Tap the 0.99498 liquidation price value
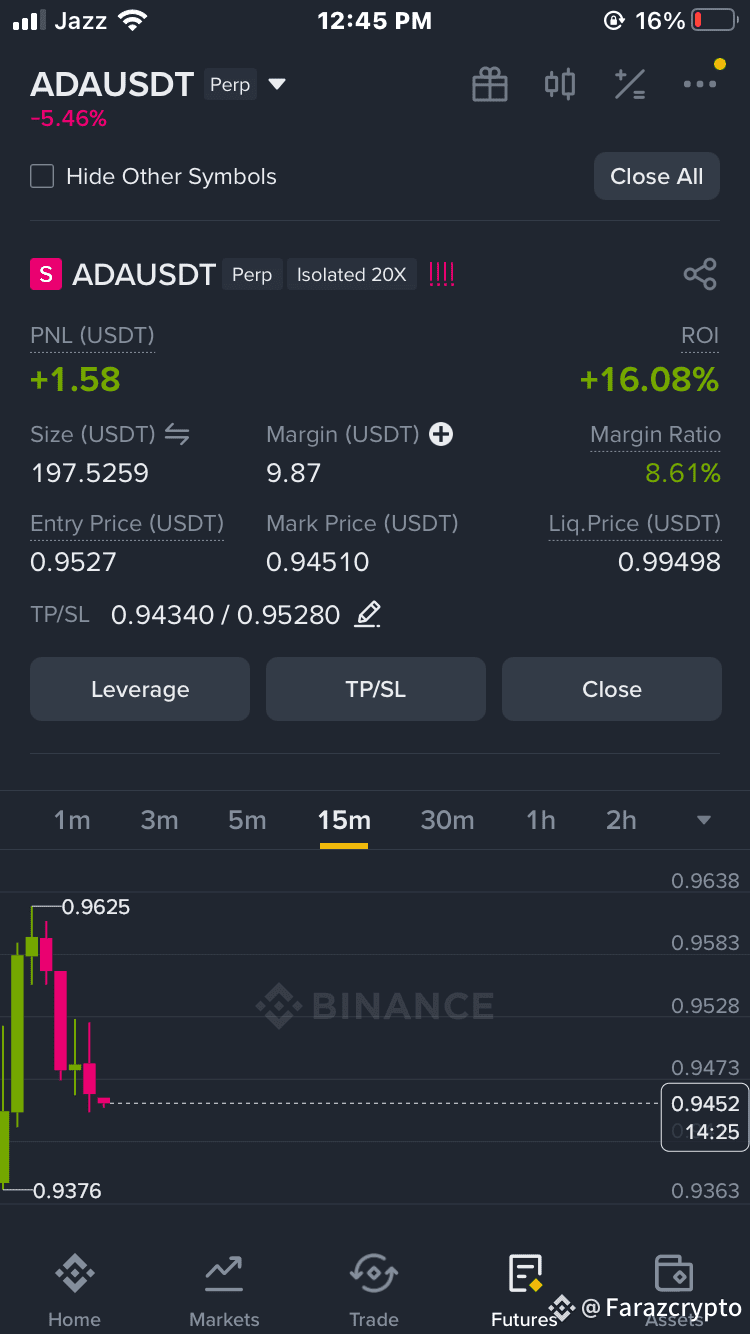The width and height of the screenshot is (750, 1334). (669, 562)
